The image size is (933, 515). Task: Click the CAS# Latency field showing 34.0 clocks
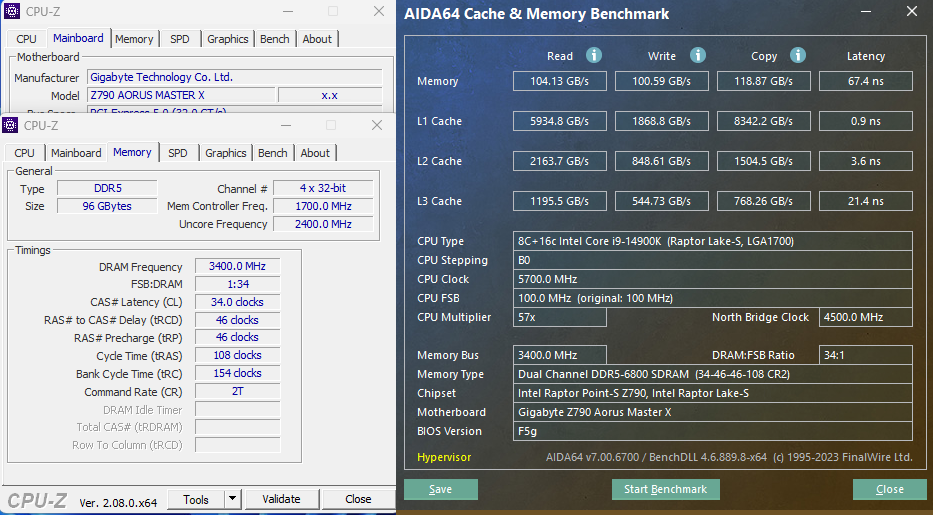point(237,302)
